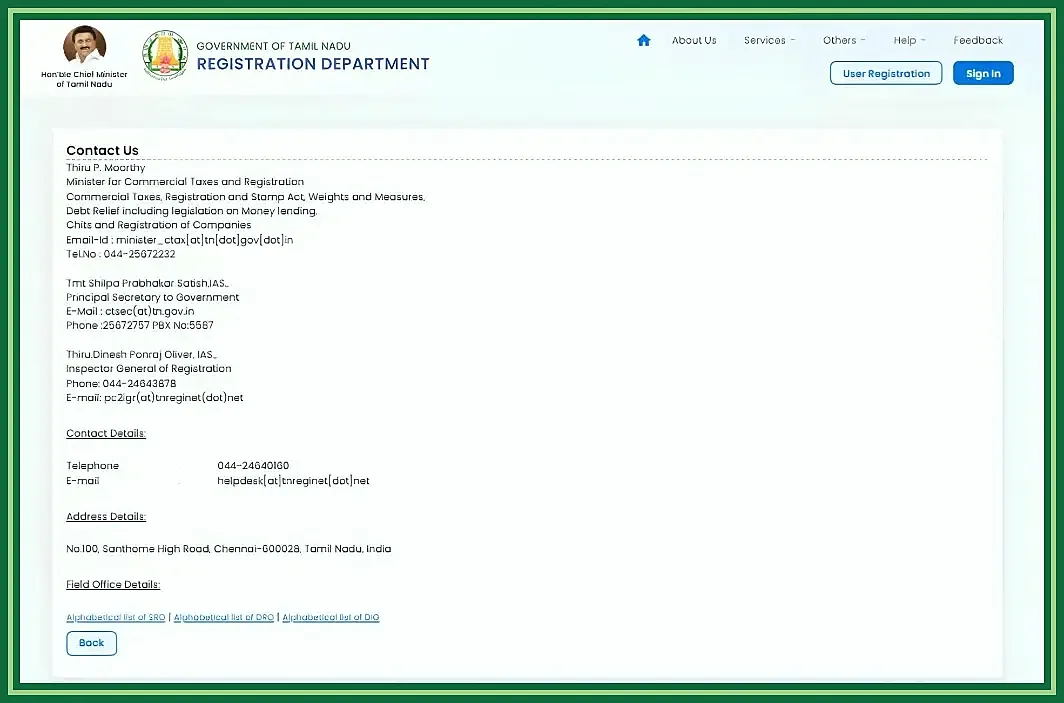Click the Sign In button
Screen dimensions: 1064x703
[x=983, y=73]
